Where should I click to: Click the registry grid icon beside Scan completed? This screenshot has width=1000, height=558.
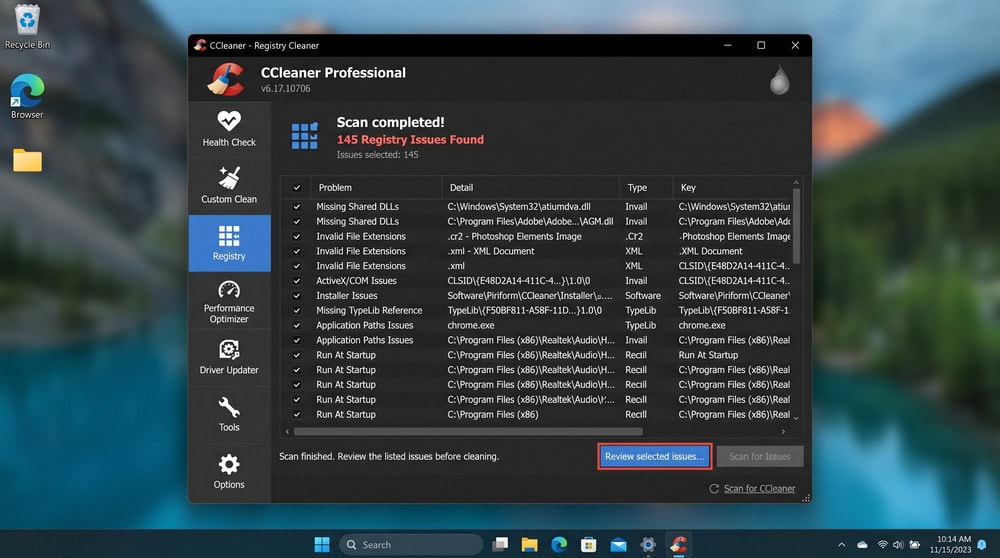[x=304, y=136]
